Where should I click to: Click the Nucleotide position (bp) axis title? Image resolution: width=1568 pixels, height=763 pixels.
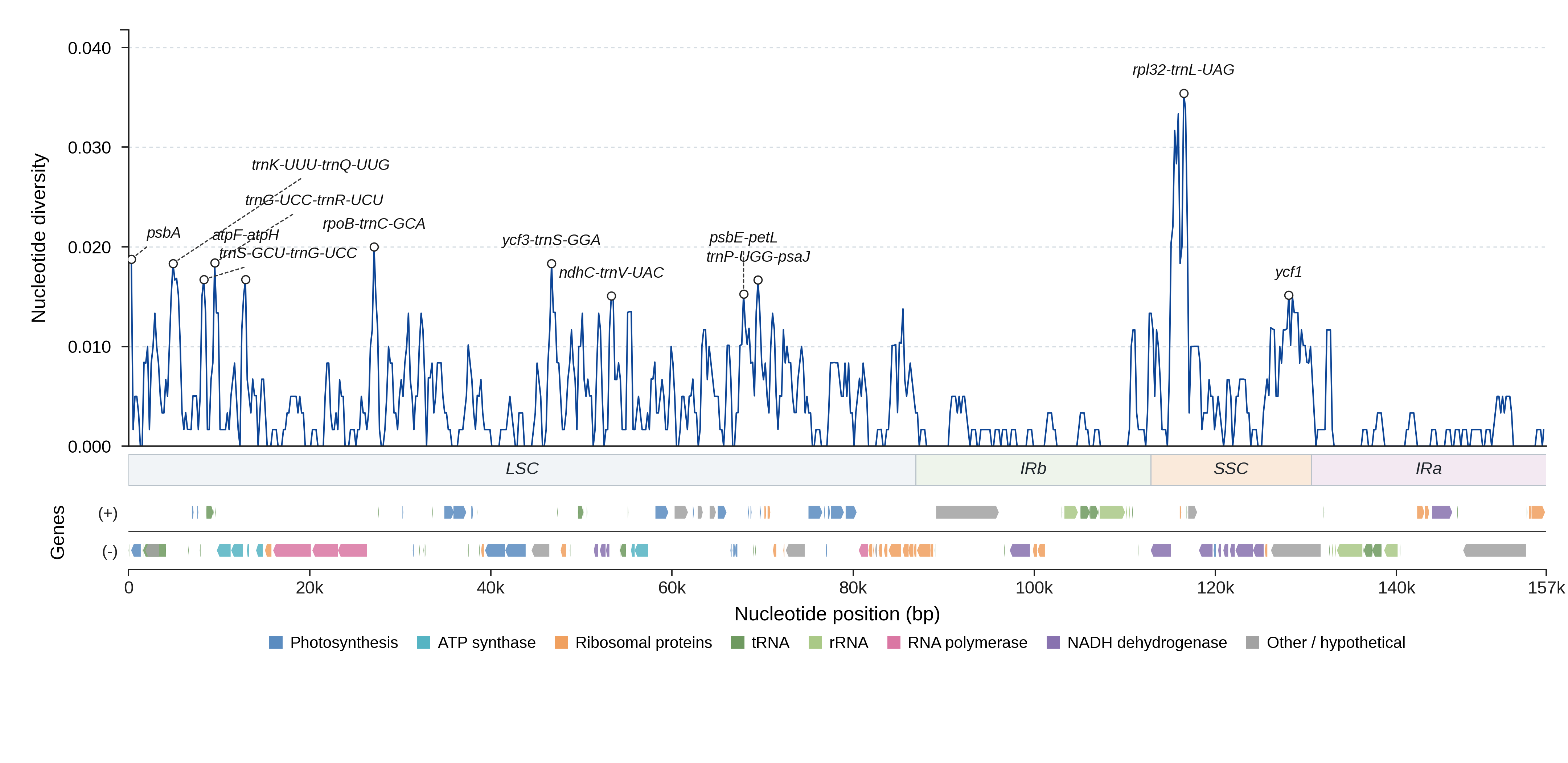[x=837, y=614]
